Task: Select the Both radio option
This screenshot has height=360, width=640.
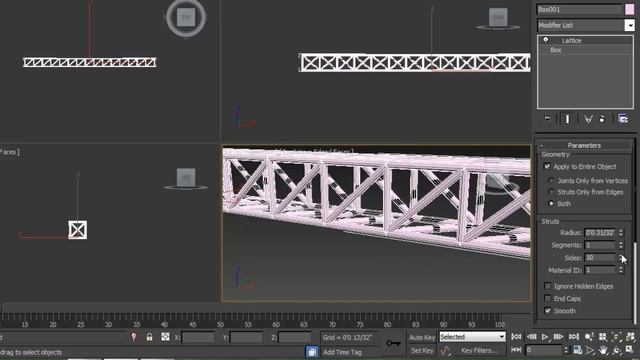Action: click(x=551, y=203)
